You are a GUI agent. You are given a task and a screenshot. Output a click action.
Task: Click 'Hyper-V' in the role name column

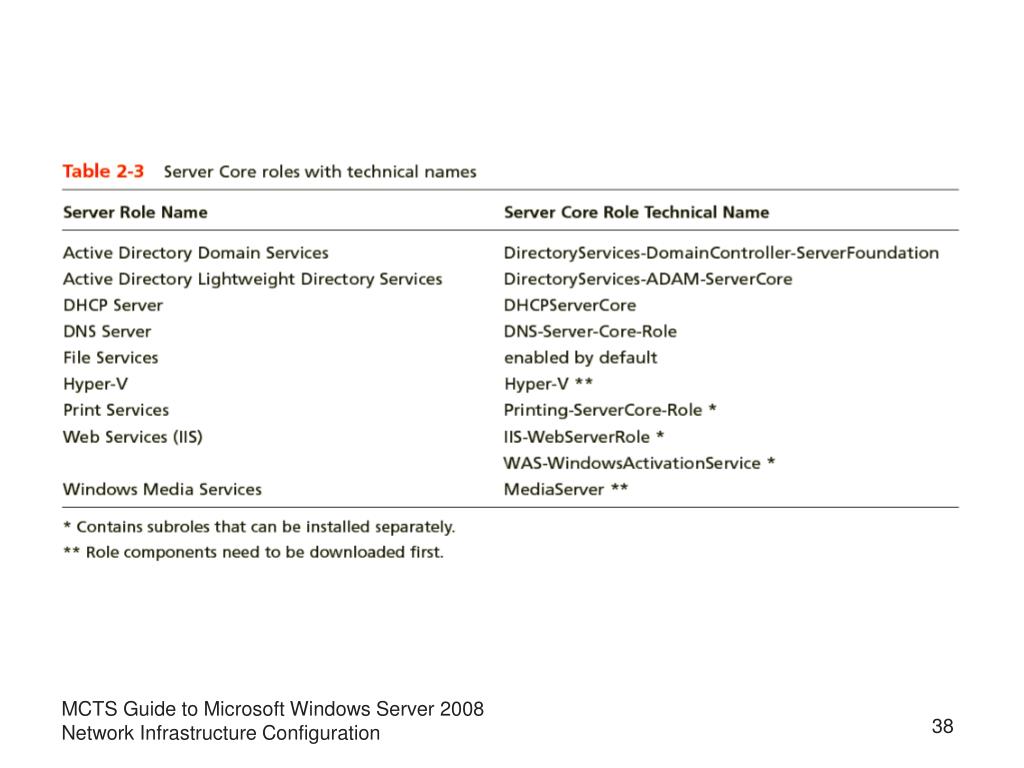95,384
